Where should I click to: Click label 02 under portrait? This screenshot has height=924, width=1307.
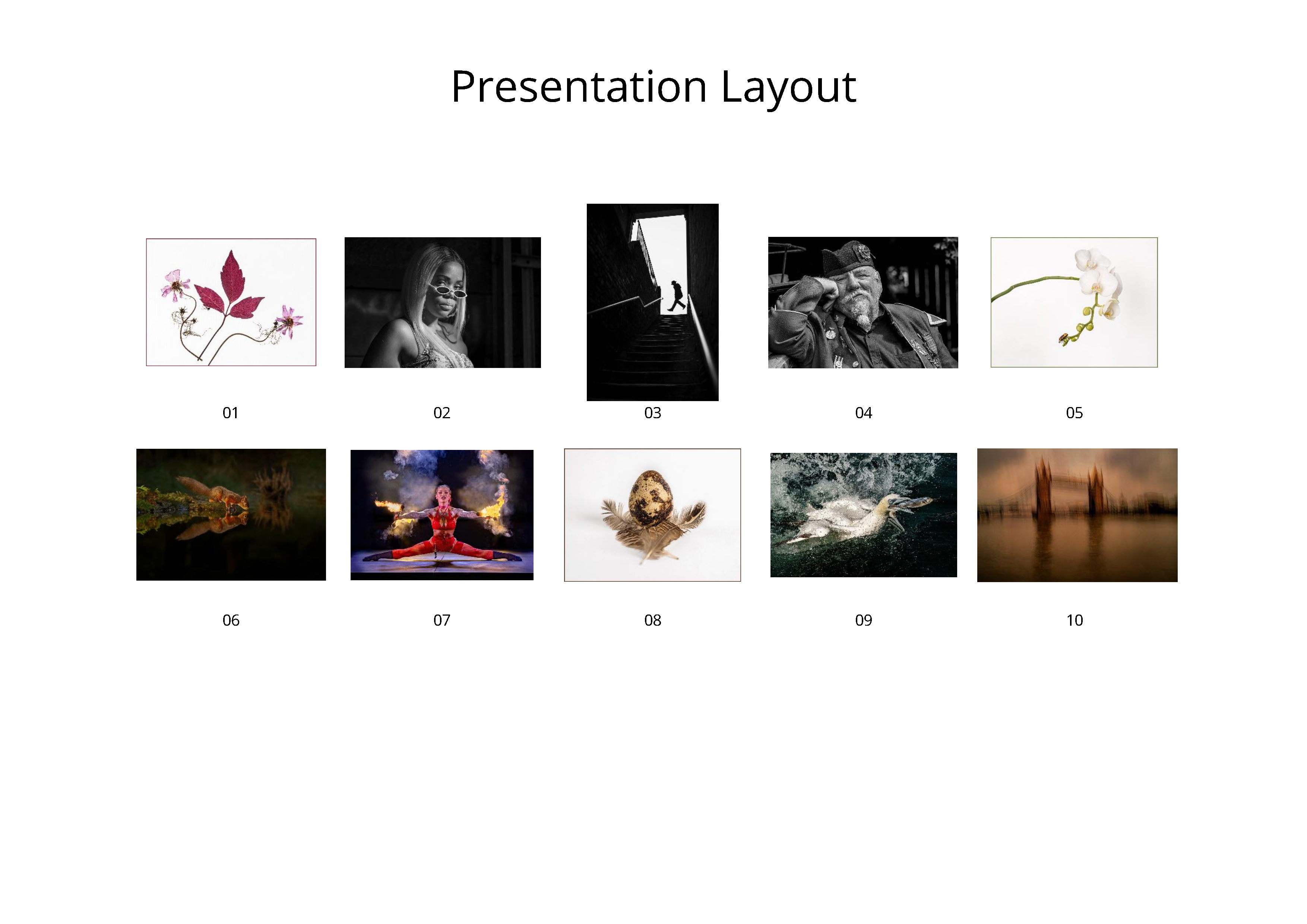point(442,413)
